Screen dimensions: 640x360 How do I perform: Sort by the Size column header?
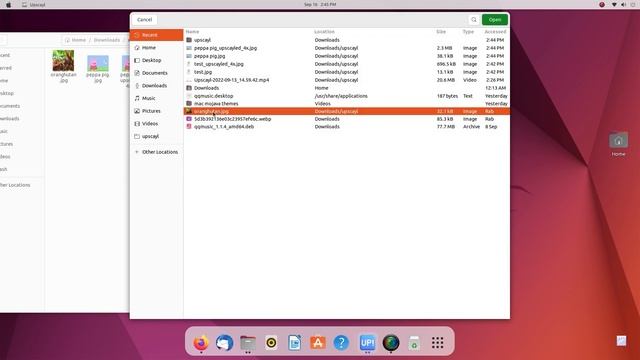441,32
